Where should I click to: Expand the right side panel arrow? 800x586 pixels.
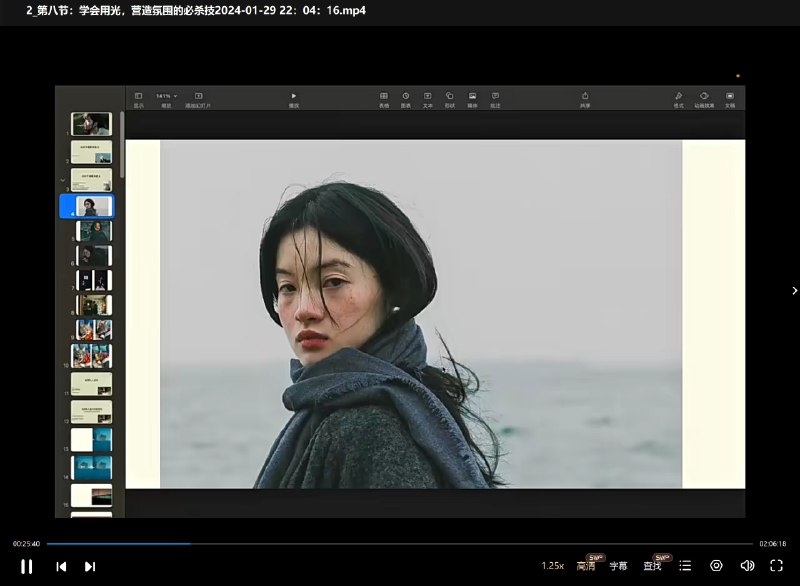(794, 291)
